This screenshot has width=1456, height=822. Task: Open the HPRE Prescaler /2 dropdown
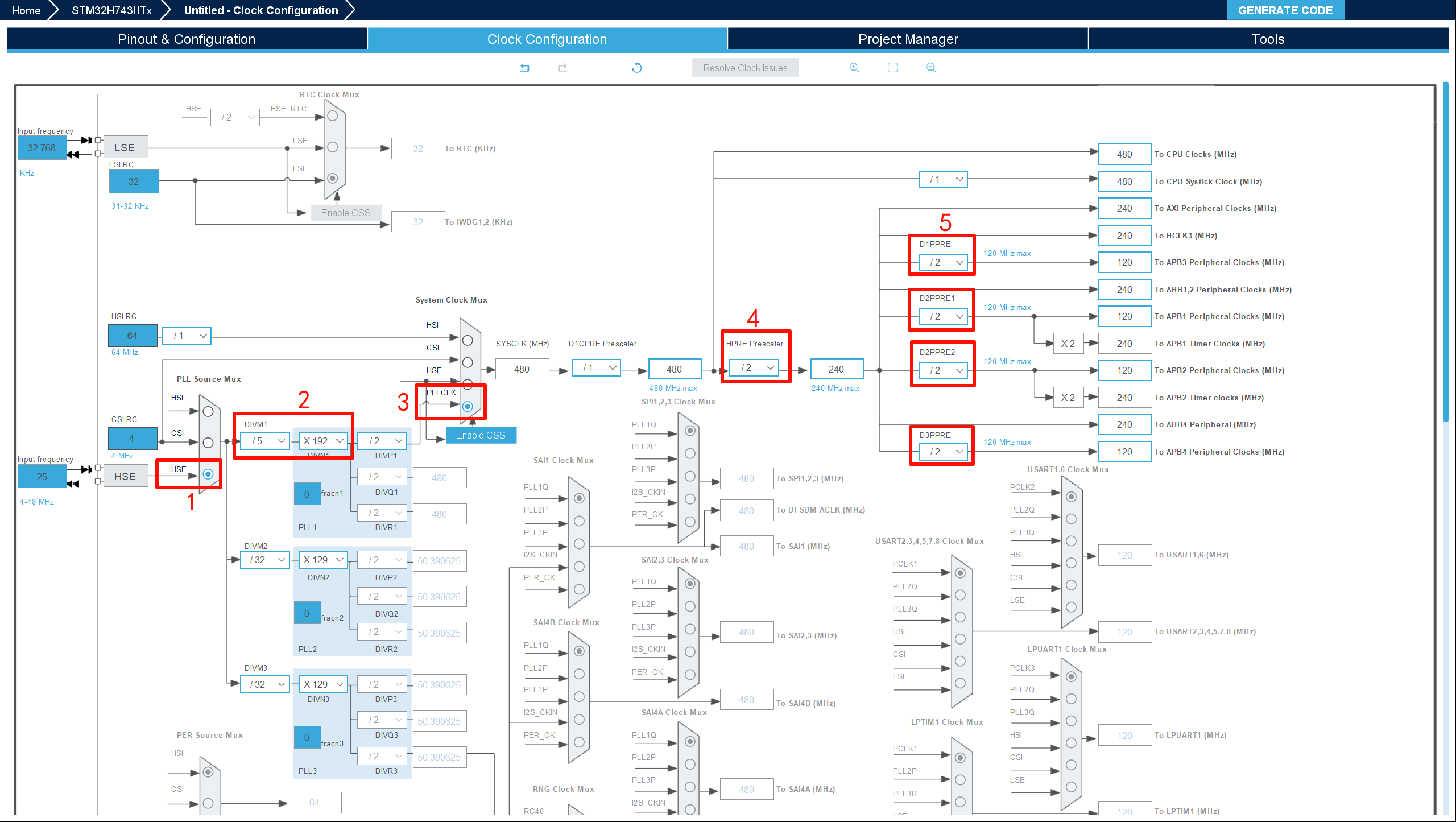point(754,368)
